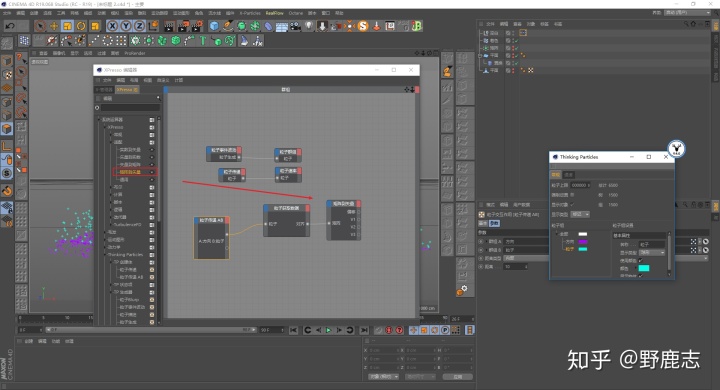Toggle the use color checkbox in Thinking Particles
Screen dimensions: 720x390
click(x=641, y=260)
